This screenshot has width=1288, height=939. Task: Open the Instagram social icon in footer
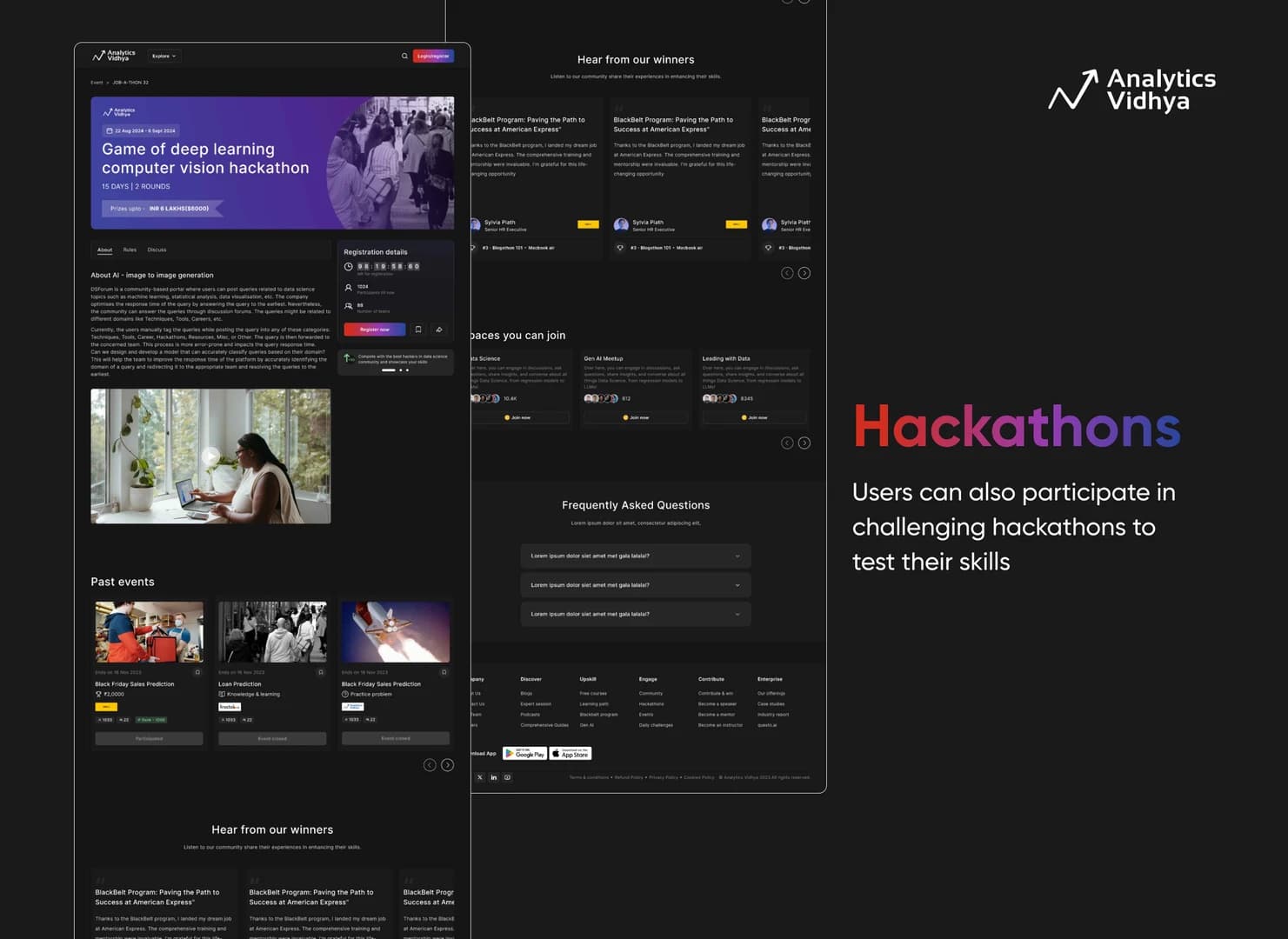(x=507, y=777)
